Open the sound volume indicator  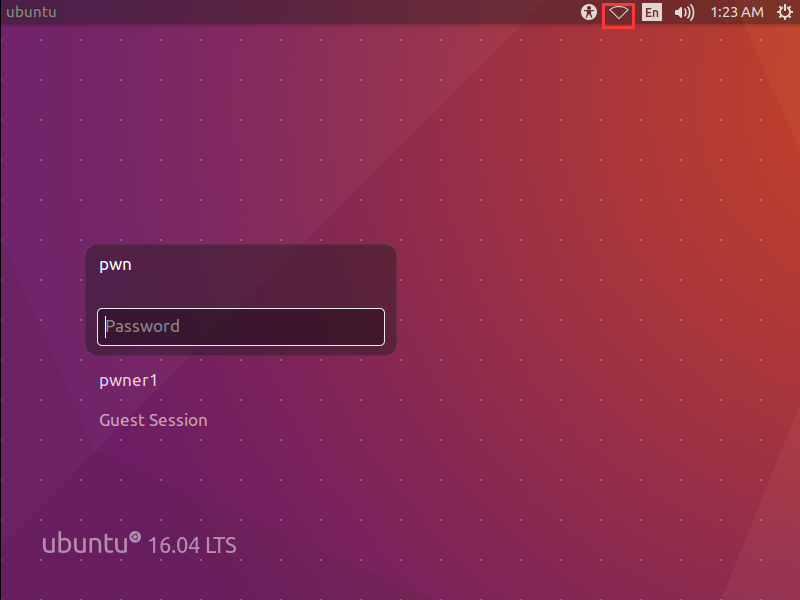click(x=684, y=12)
